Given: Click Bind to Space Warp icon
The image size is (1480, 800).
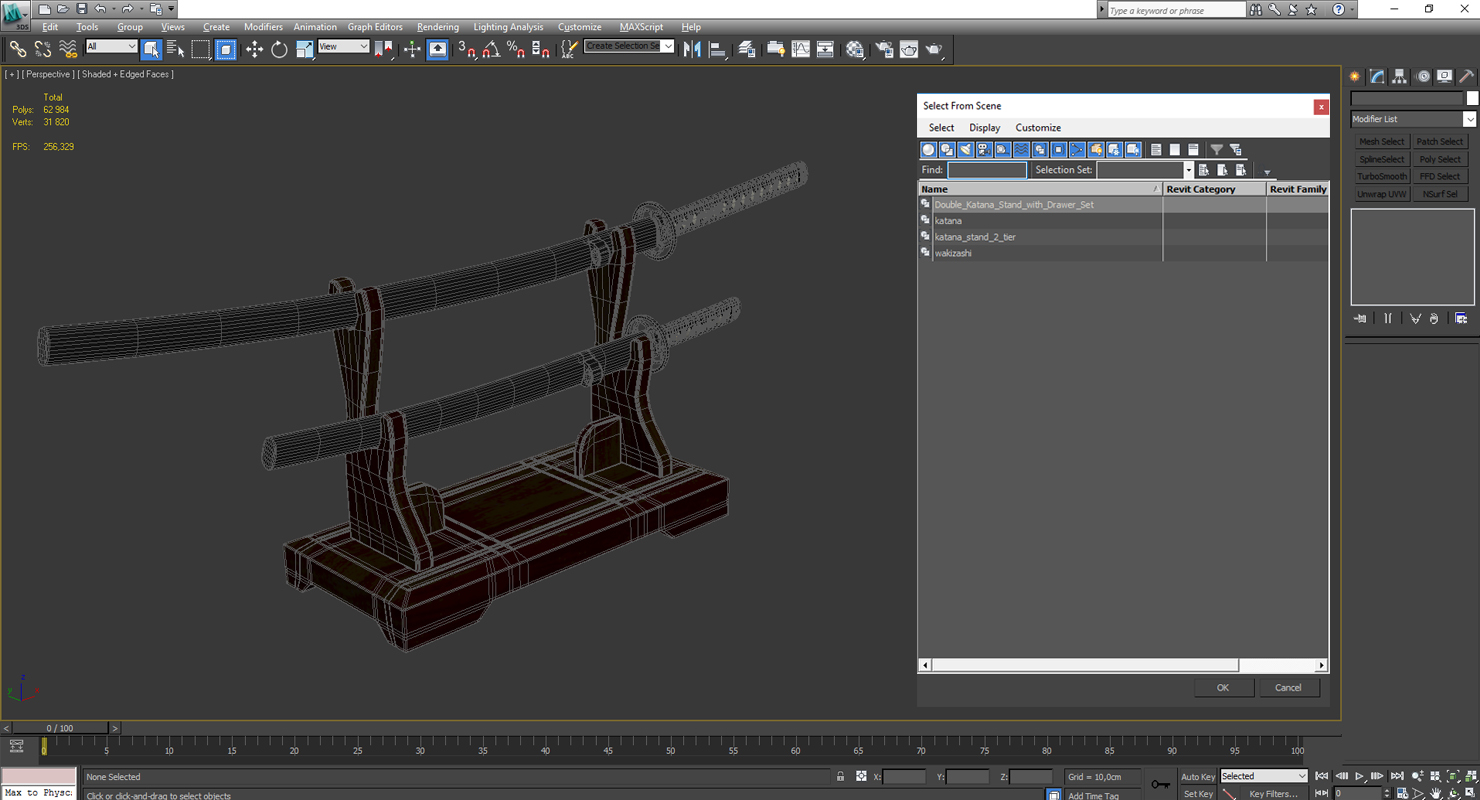Looking at the screenshot, I should pyautogui.click(x=68, y=49).
